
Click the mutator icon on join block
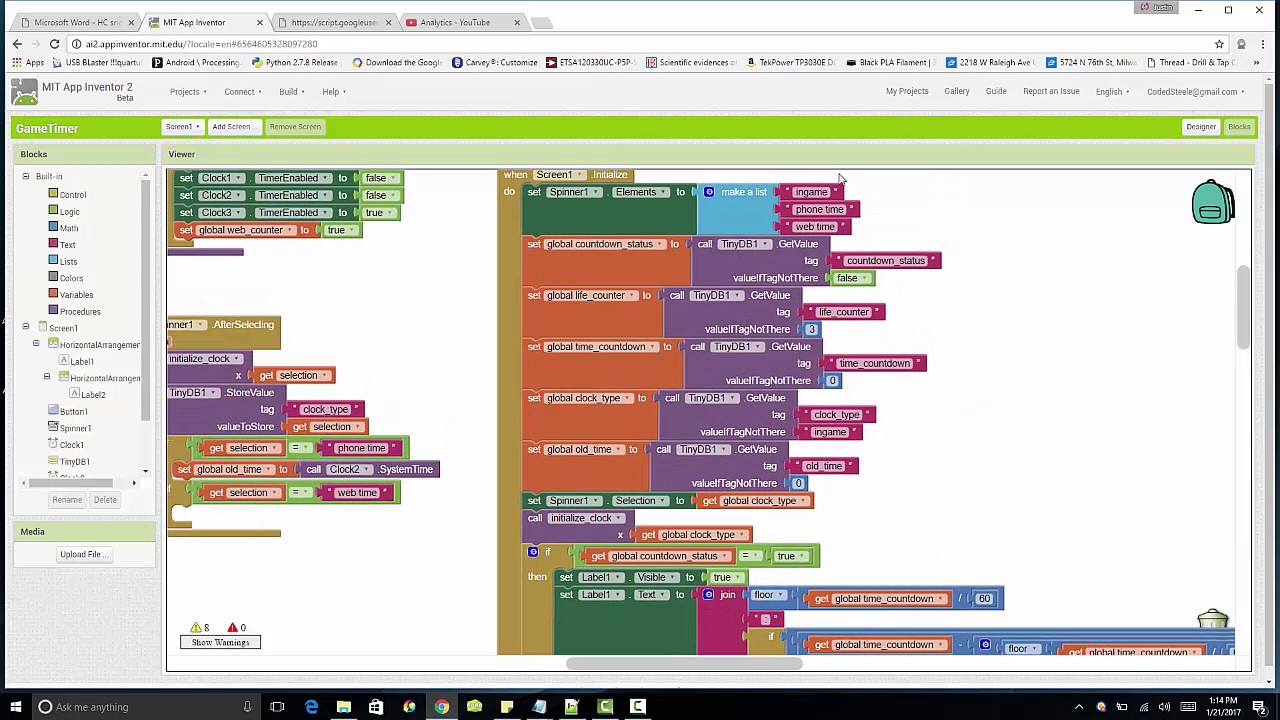[x=708, y=594]
